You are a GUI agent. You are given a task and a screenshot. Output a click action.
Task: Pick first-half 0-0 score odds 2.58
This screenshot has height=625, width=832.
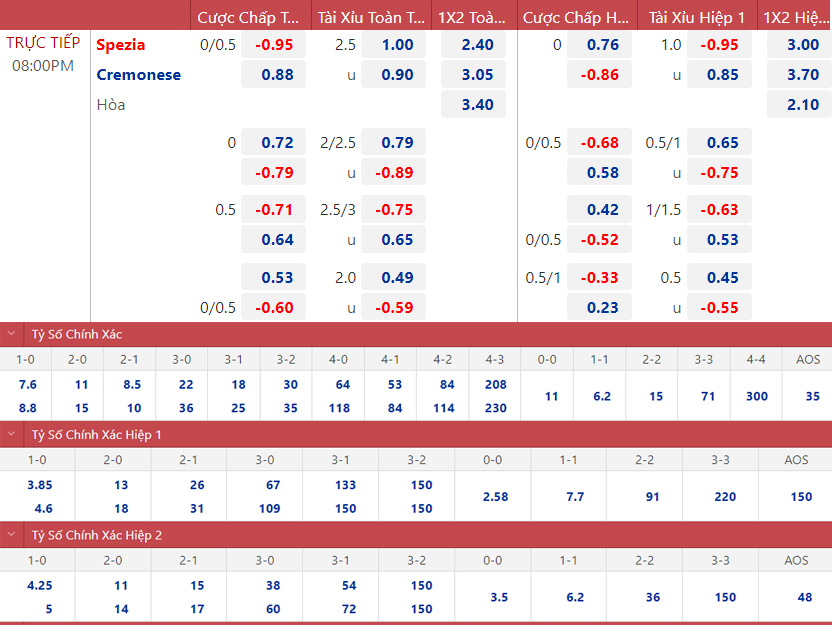(x=494, y=496)
